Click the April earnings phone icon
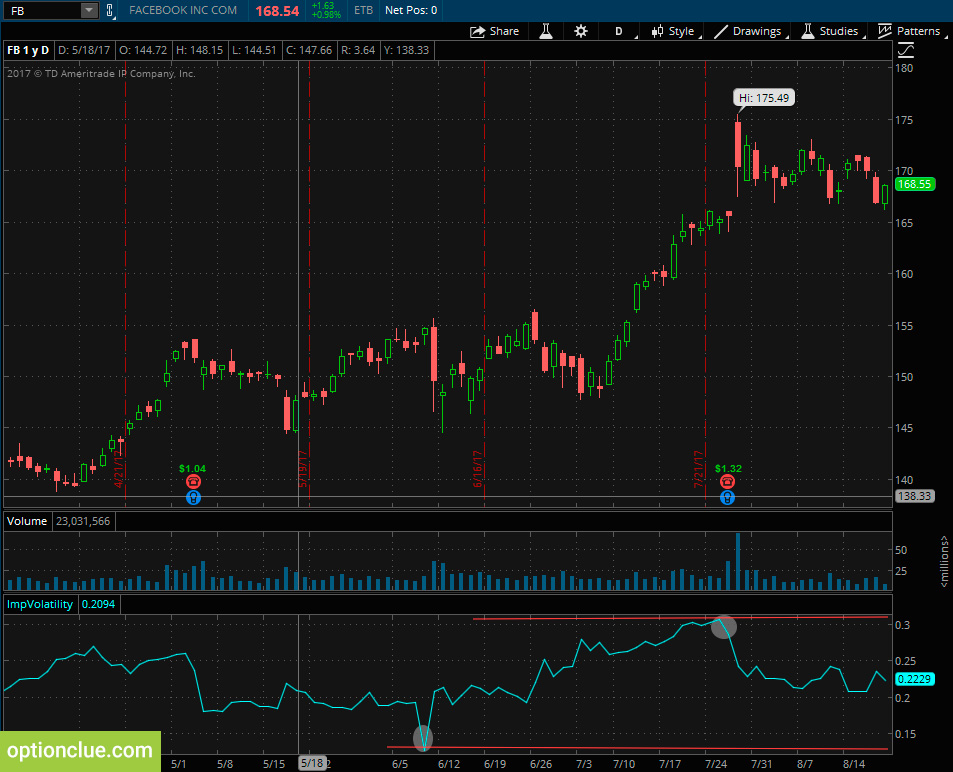This screenshot has width=953, height=772. pyautogui.click(x=193, y=481)
